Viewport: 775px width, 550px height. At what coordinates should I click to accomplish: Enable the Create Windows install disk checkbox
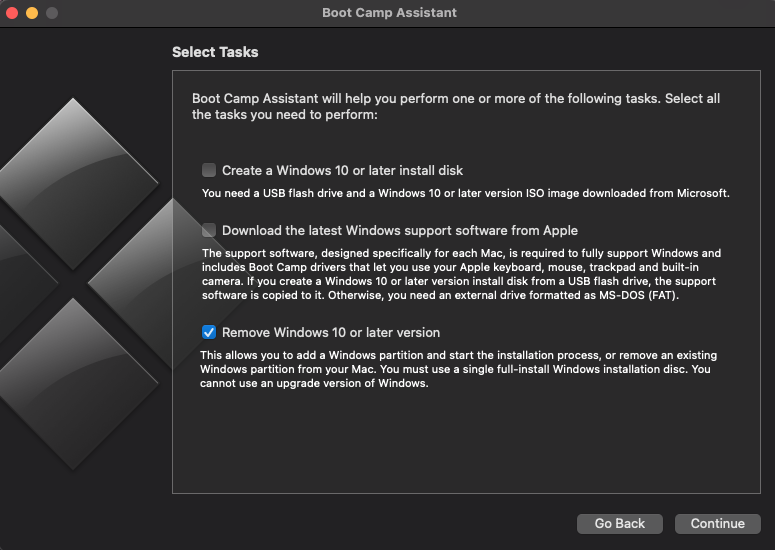tap(209, 170)
